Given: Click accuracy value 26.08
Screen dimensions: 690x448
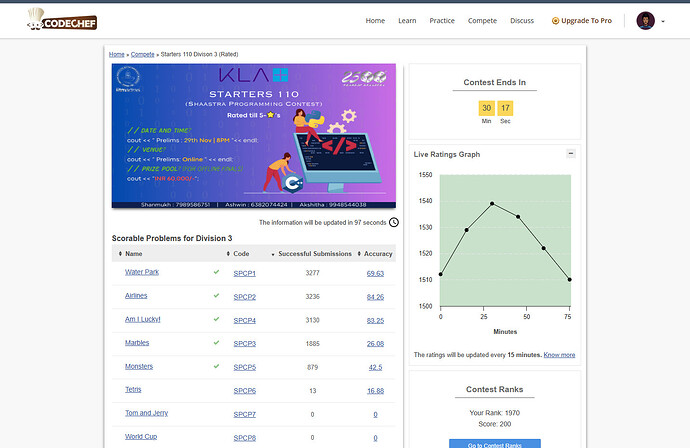Looking at the screenshot, I should 375,344.
